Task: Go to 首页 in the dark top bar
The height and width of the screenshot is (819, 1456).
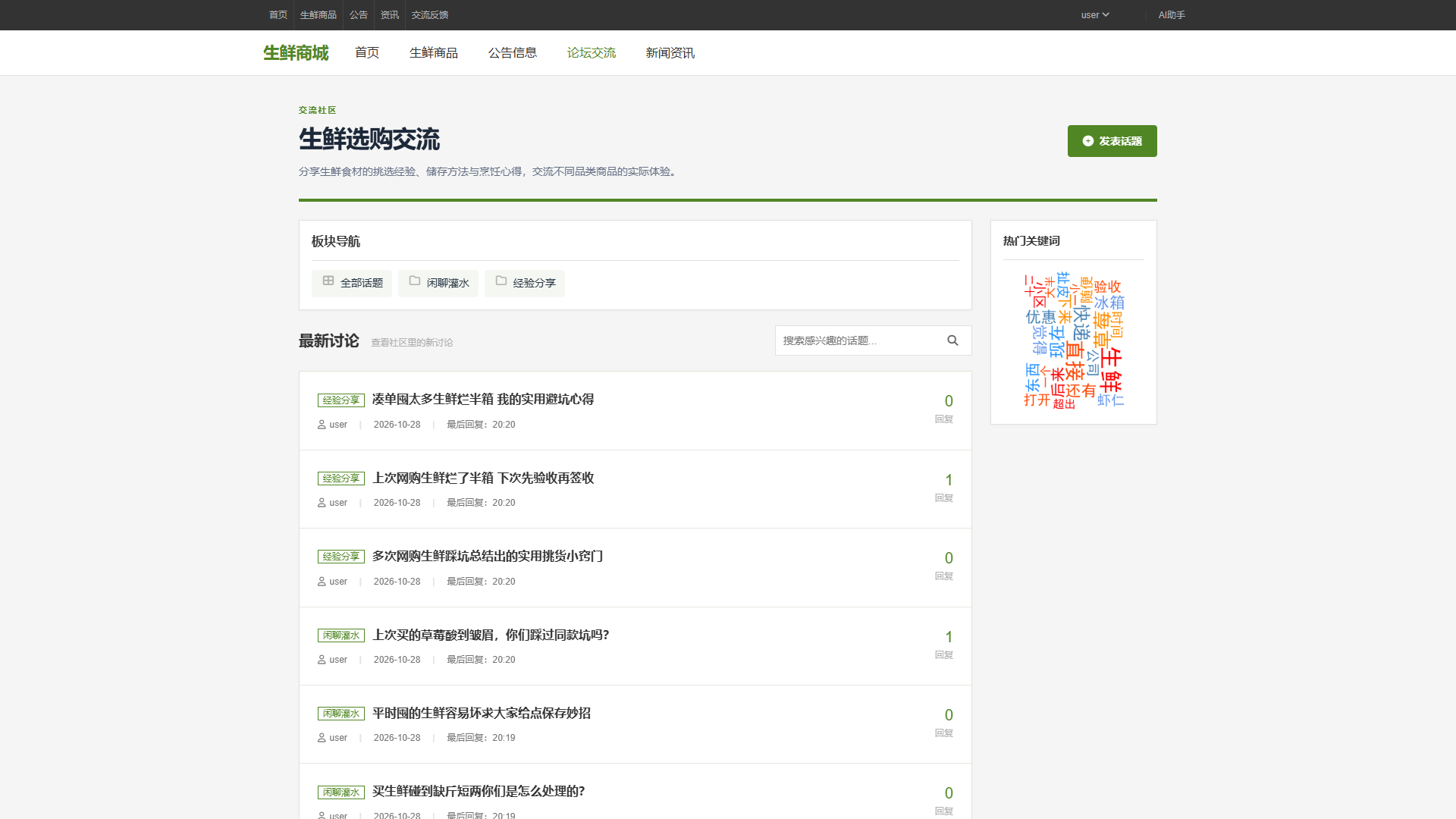Action: pyautogui.click(x=278, y=15)
